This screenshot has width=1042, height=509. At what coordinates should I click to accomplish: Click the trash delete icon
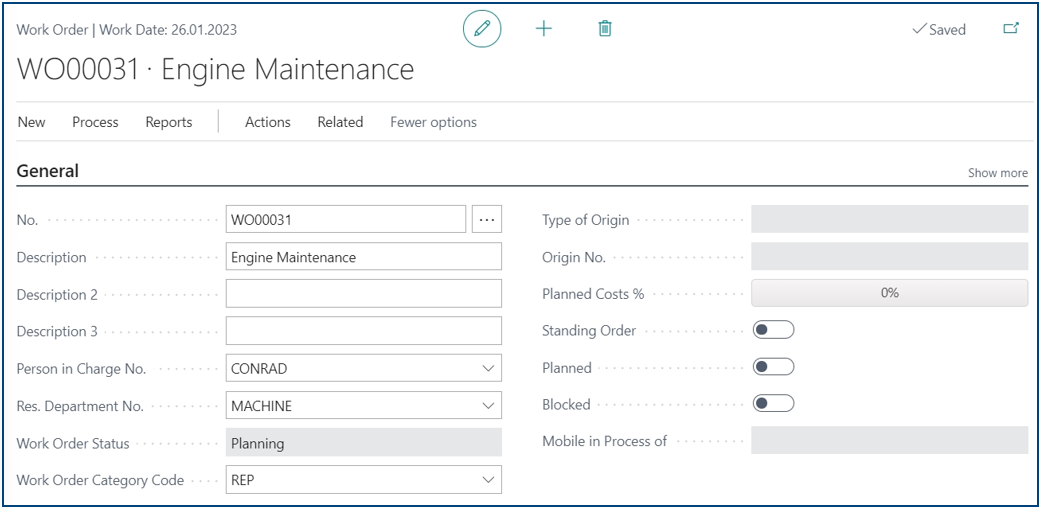point(605,29)
